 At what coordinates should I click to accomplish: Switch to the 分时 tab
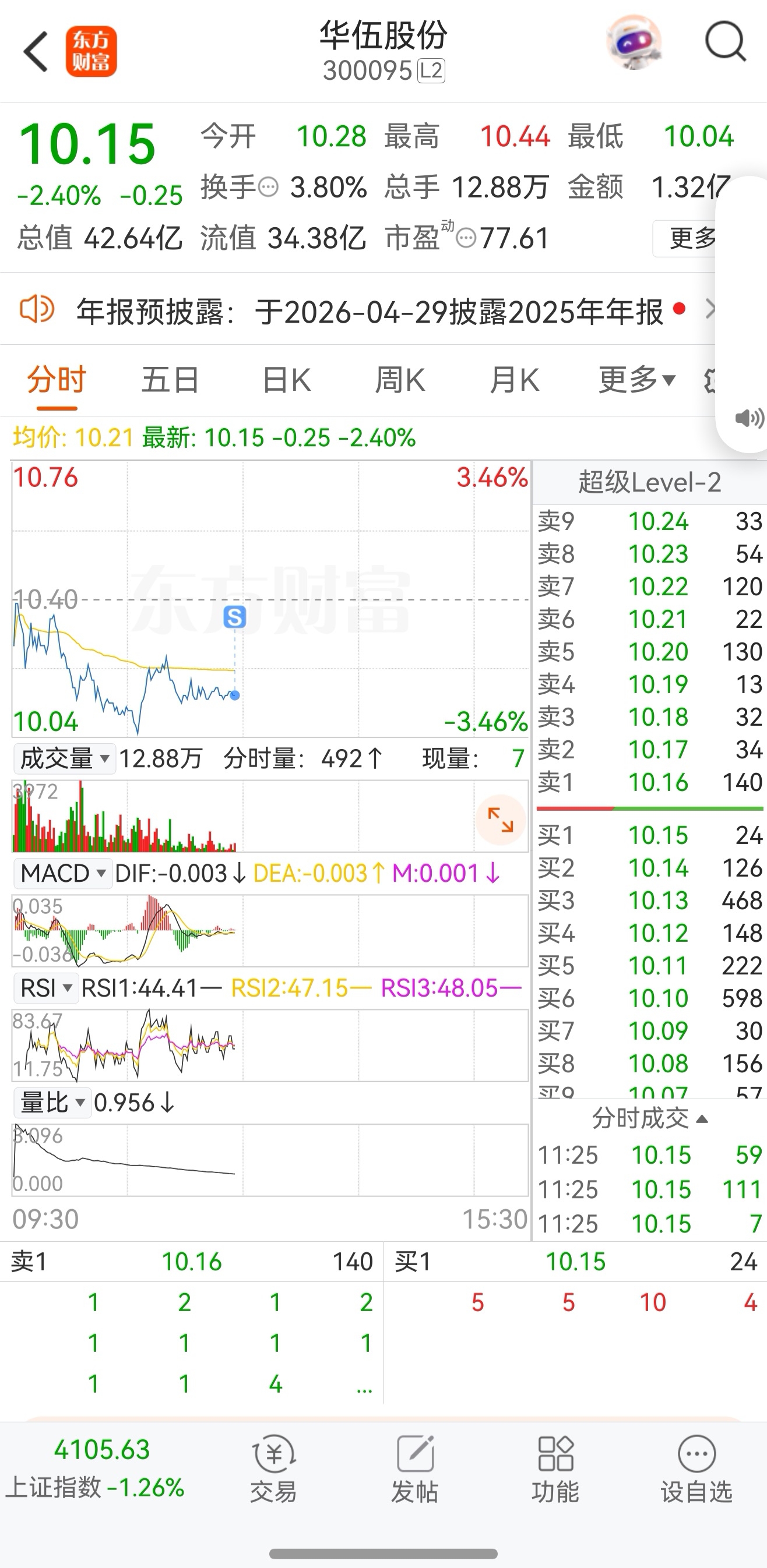pos(57,380)
